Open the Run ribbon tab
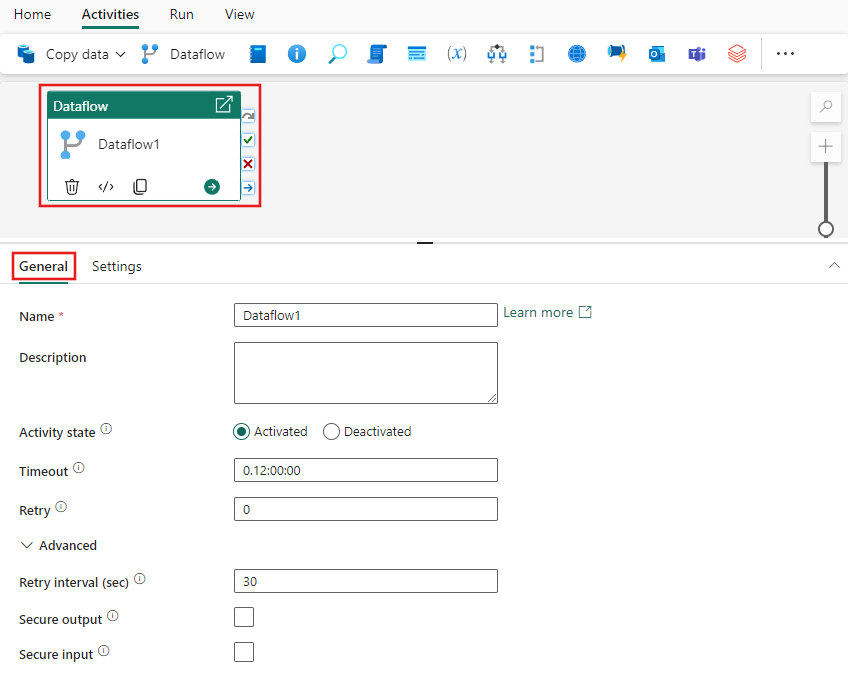 point(181,14)
